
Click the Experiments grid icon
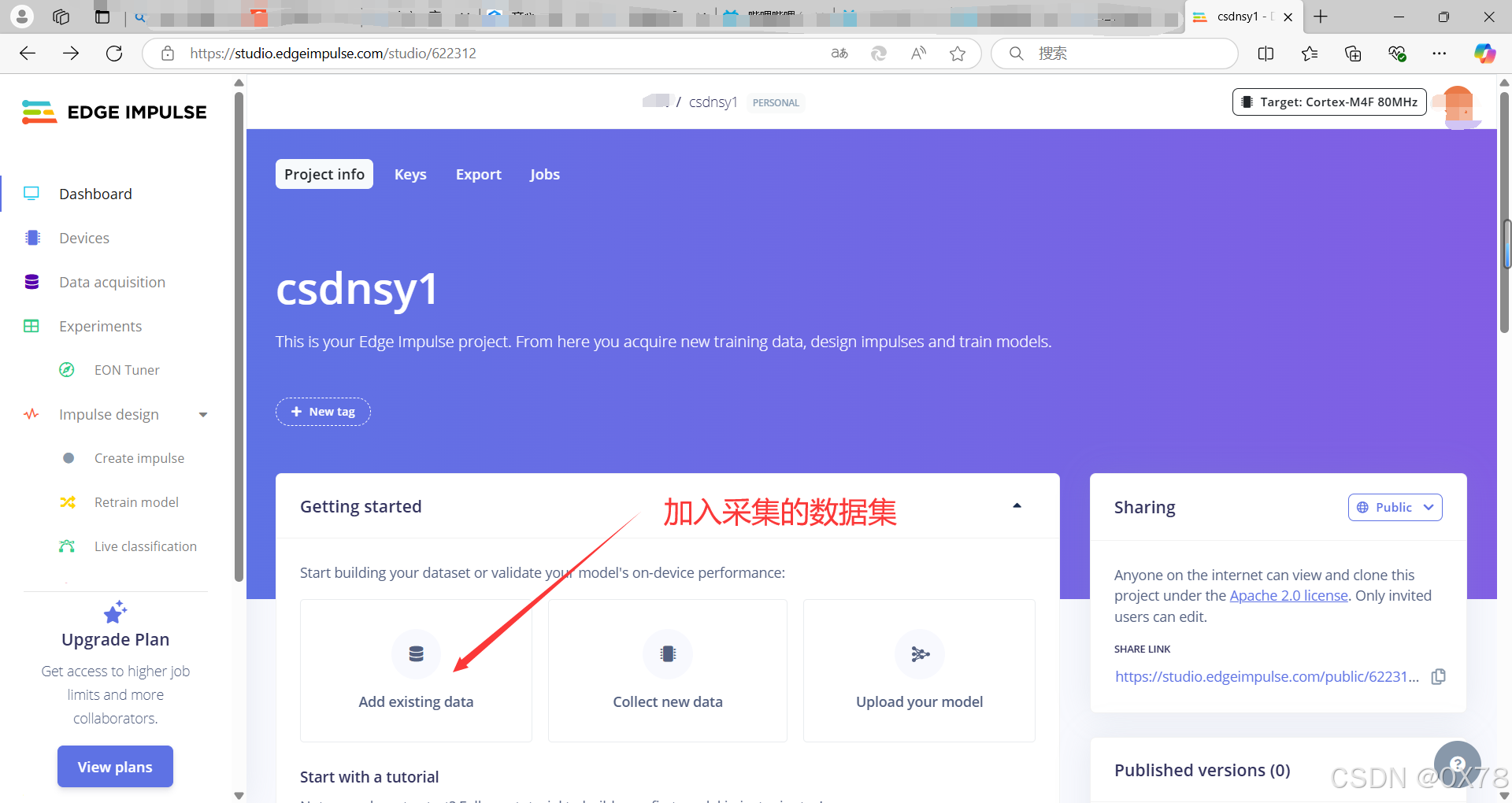pyautogui.click(x=31, y=326)
